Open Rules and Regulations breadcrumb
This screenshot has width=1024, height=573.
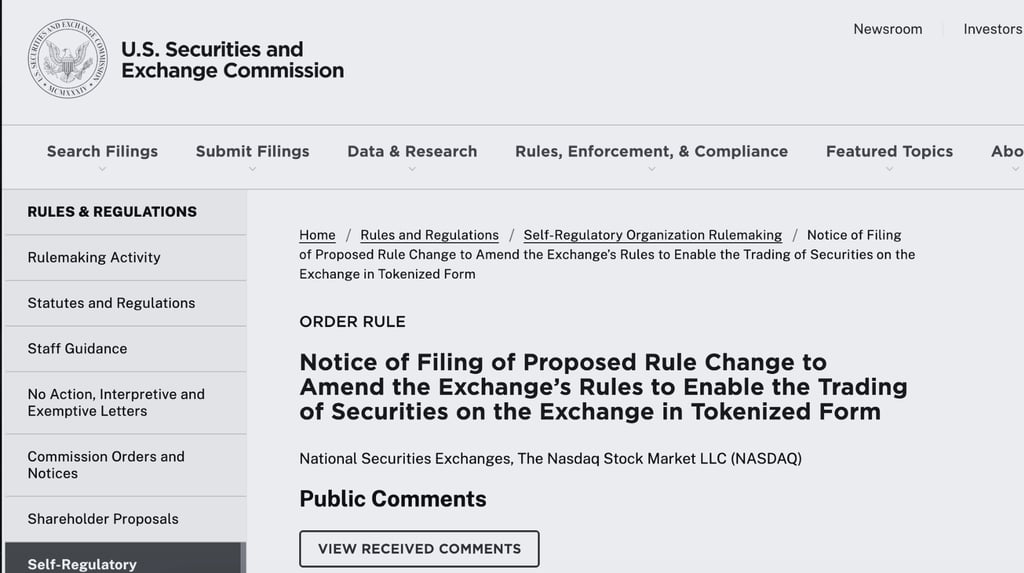click(429, 235)
